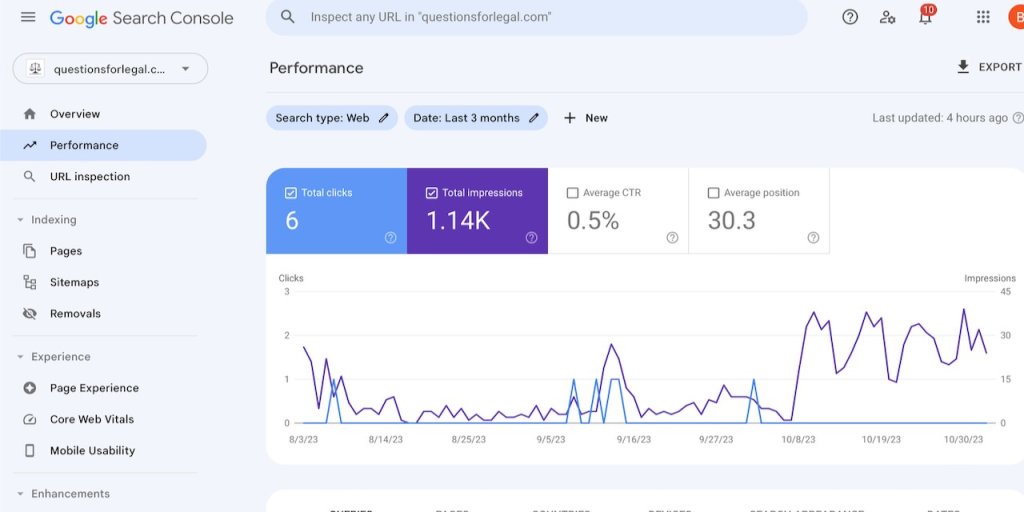
Task: Edit the Date: Last 3 months filter
Action: (476, 118)
